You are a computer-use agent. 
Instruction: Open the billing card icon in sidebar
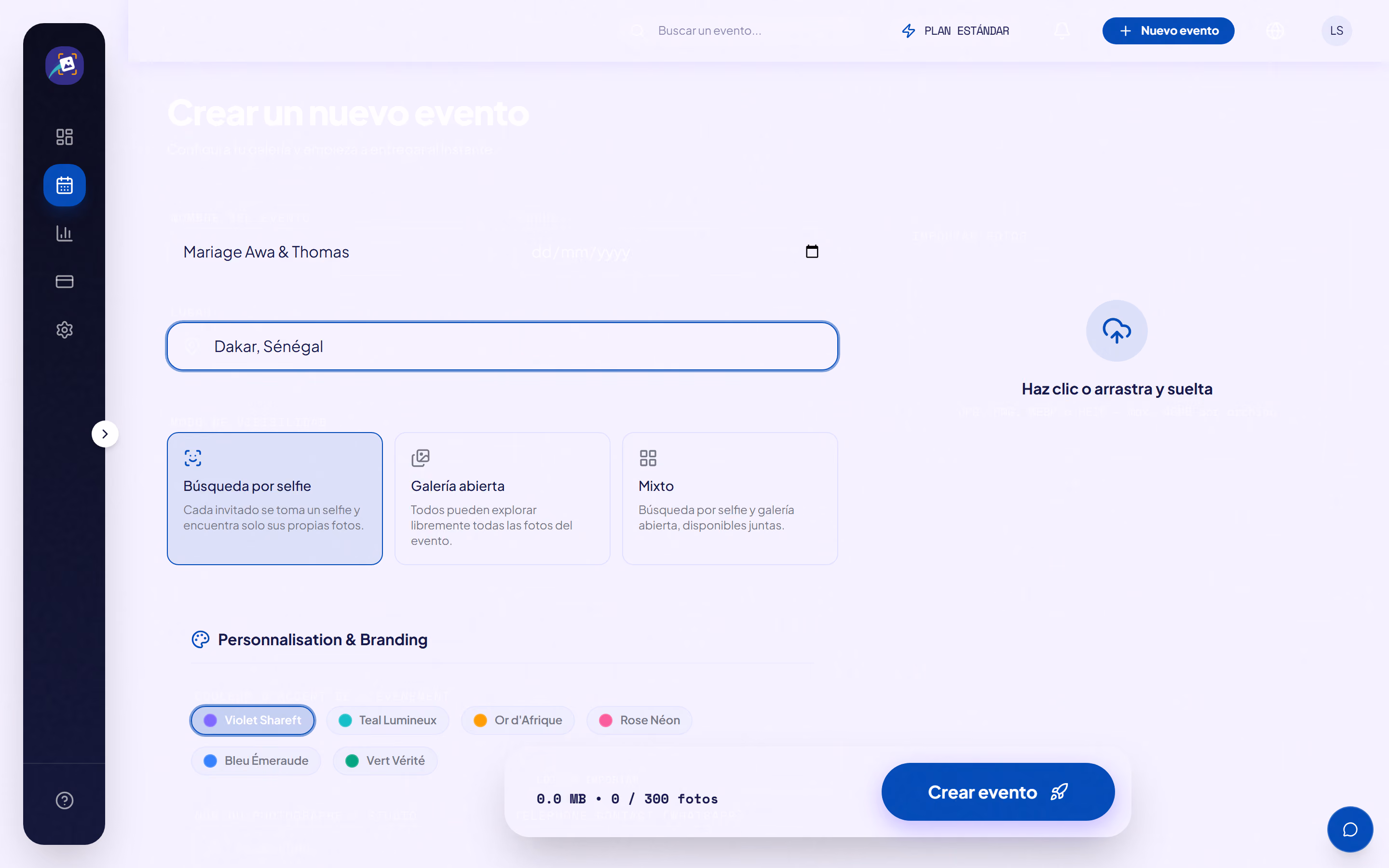tap(64, 281)
